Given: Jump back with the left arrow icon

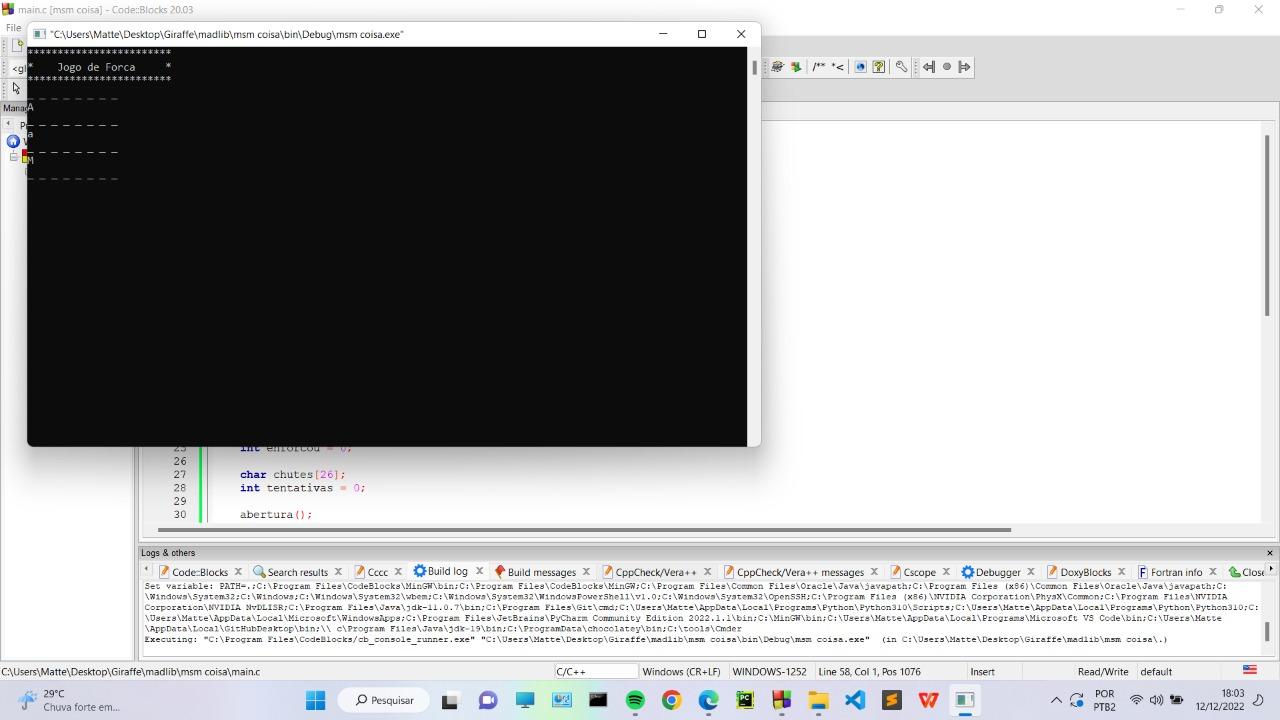Looking at the screenshot, I should pyautogui.click(x=928, y=67).
